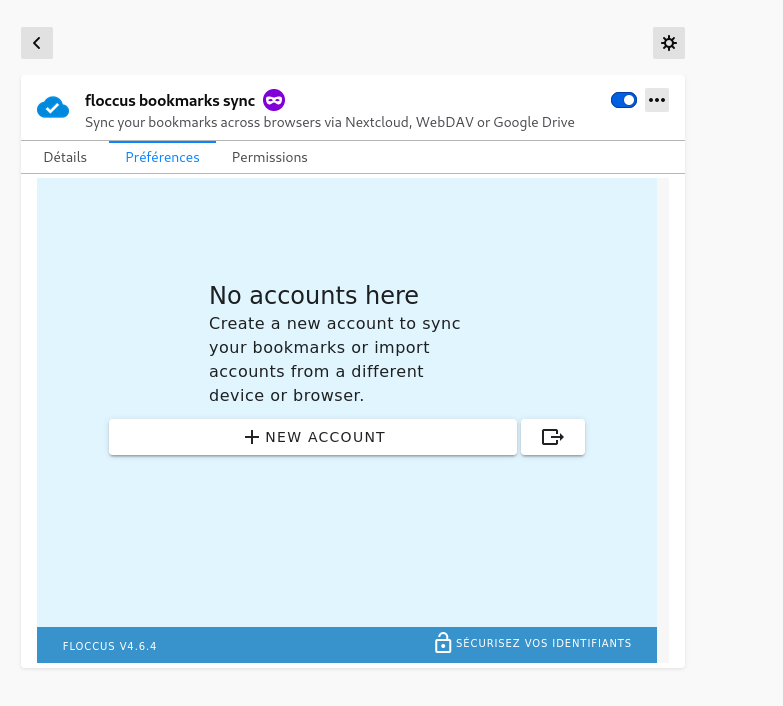Switch to the Détails tab
The width and height of the screenshot is (783, 706).
(65, 157)
